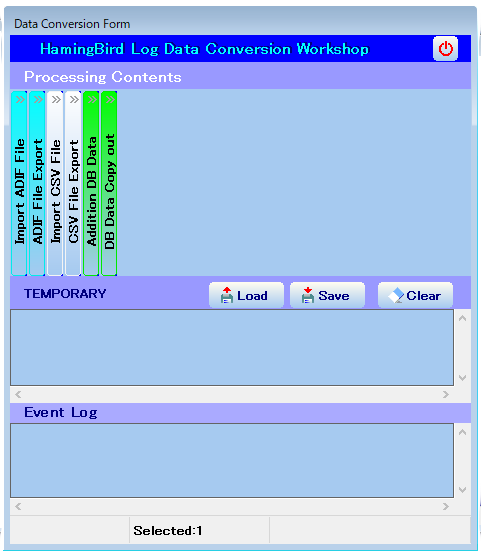Screen dimensions: 481x556
Task: Expand chevrons atop Import CSV File
Action: pyautogui.click(x=56, y=99)
